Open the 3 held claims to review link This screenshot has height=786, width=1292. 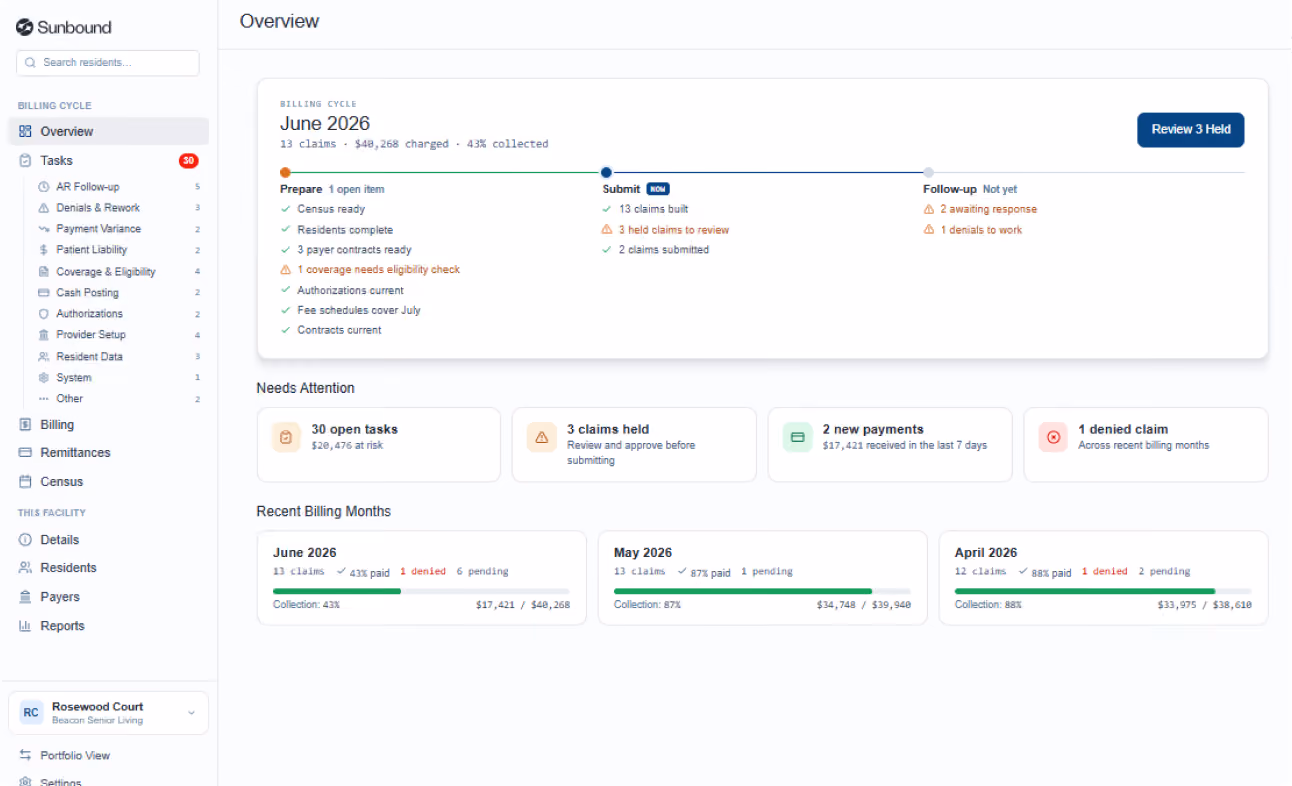tap(674, 230)
